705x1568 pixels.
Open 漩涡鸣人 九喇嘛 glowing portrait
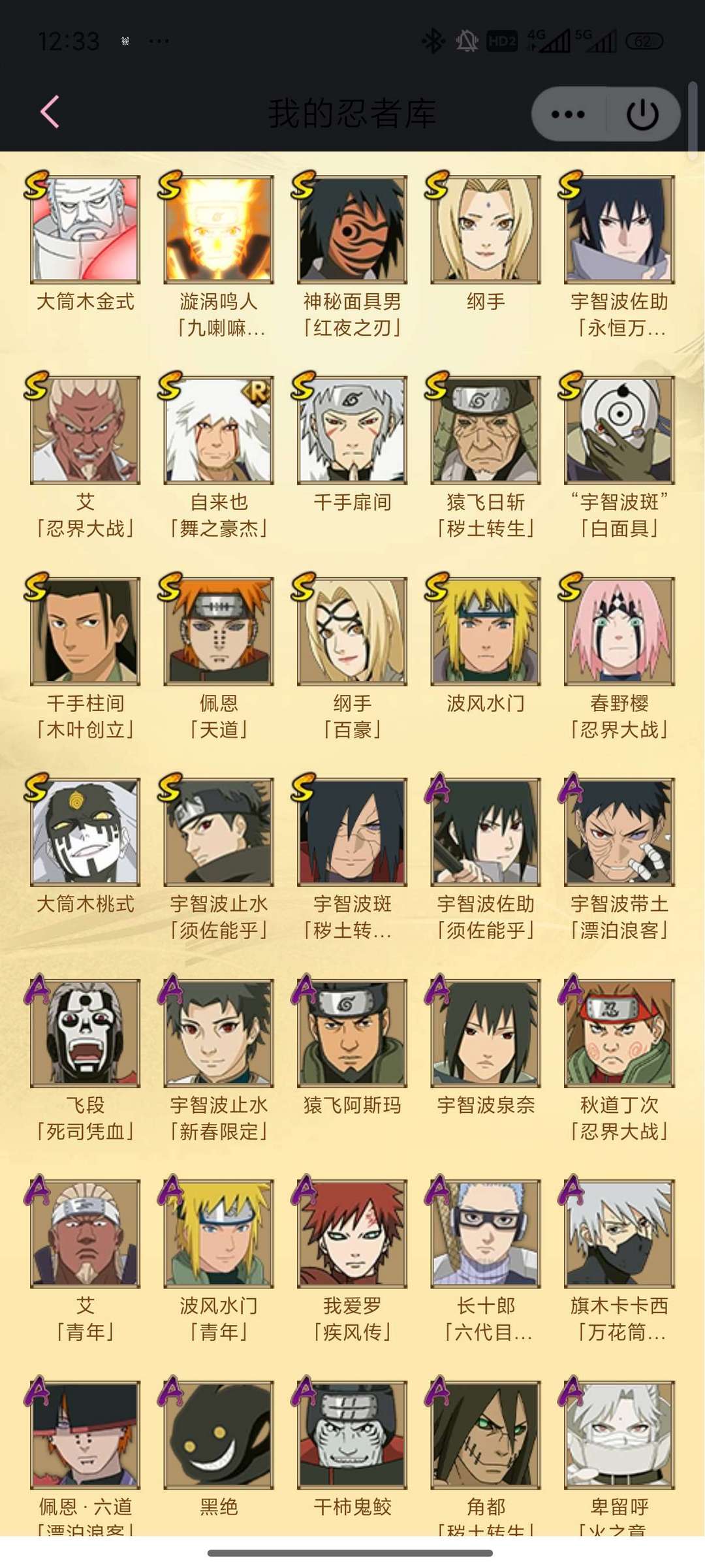coord(219,229)
